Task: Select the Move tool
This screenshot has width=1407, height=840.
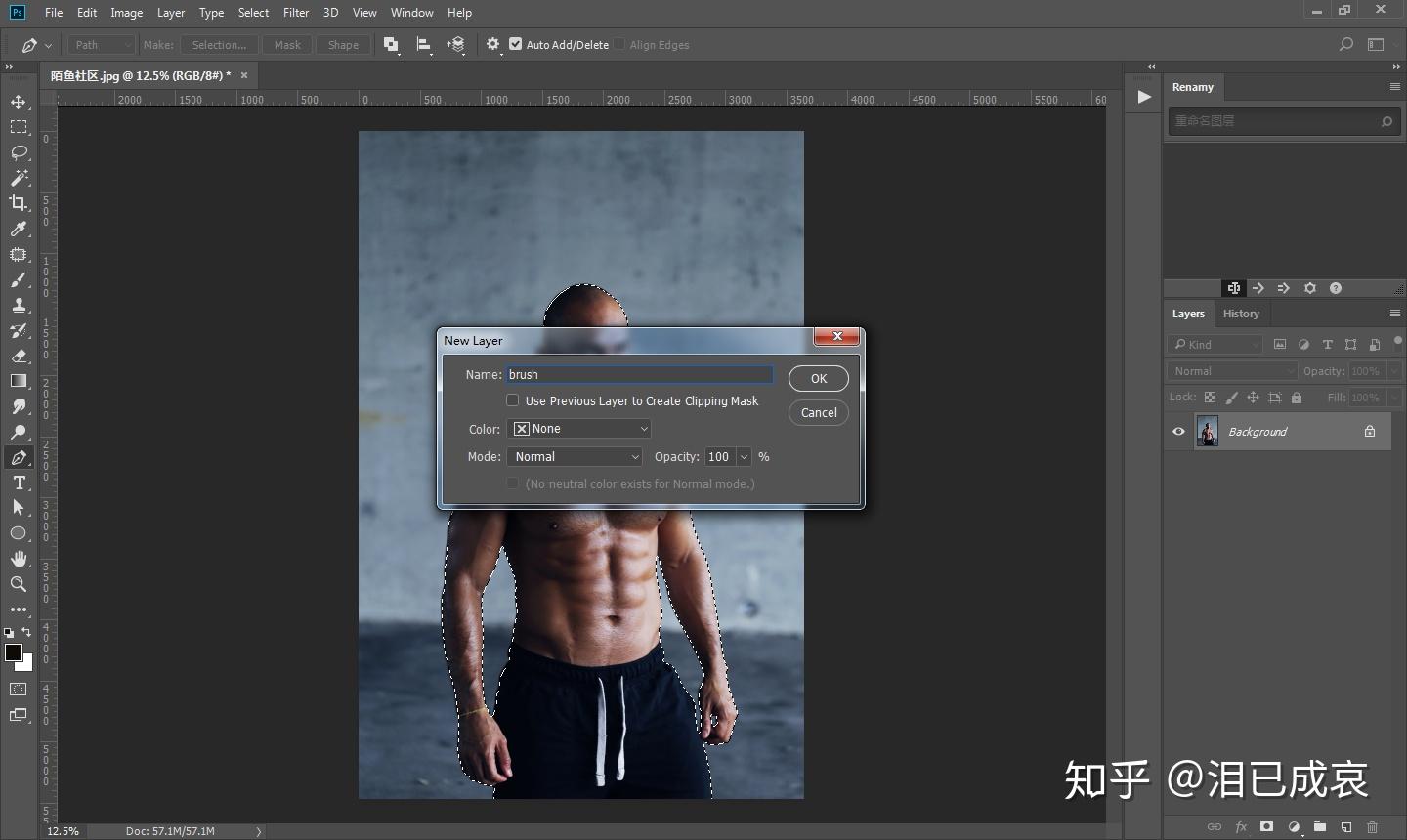Action: pos(19,103)
